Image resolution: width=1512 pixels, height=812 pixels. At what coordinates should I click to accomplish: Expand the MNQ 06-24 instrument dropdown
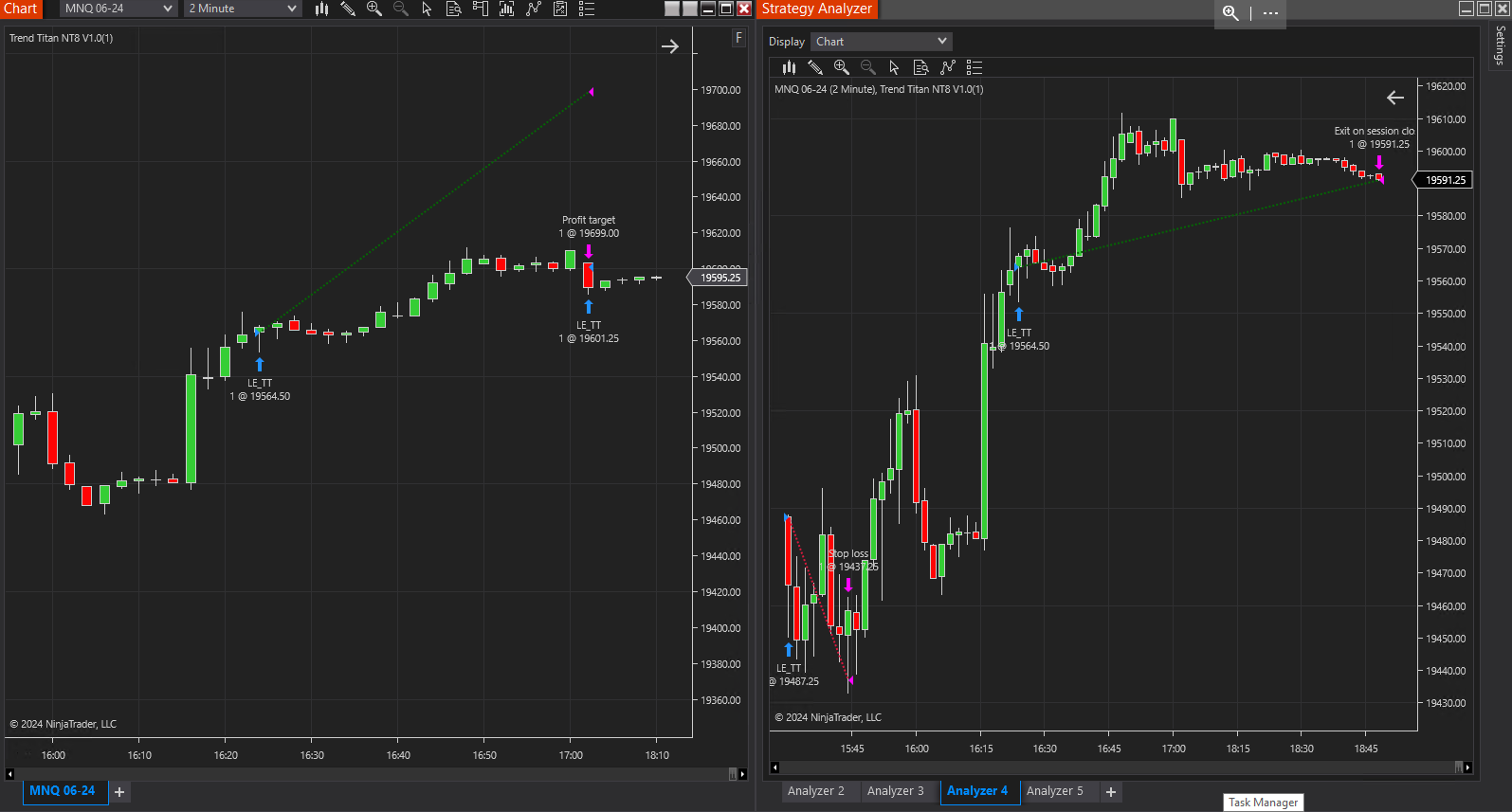[x=119, y=9]
